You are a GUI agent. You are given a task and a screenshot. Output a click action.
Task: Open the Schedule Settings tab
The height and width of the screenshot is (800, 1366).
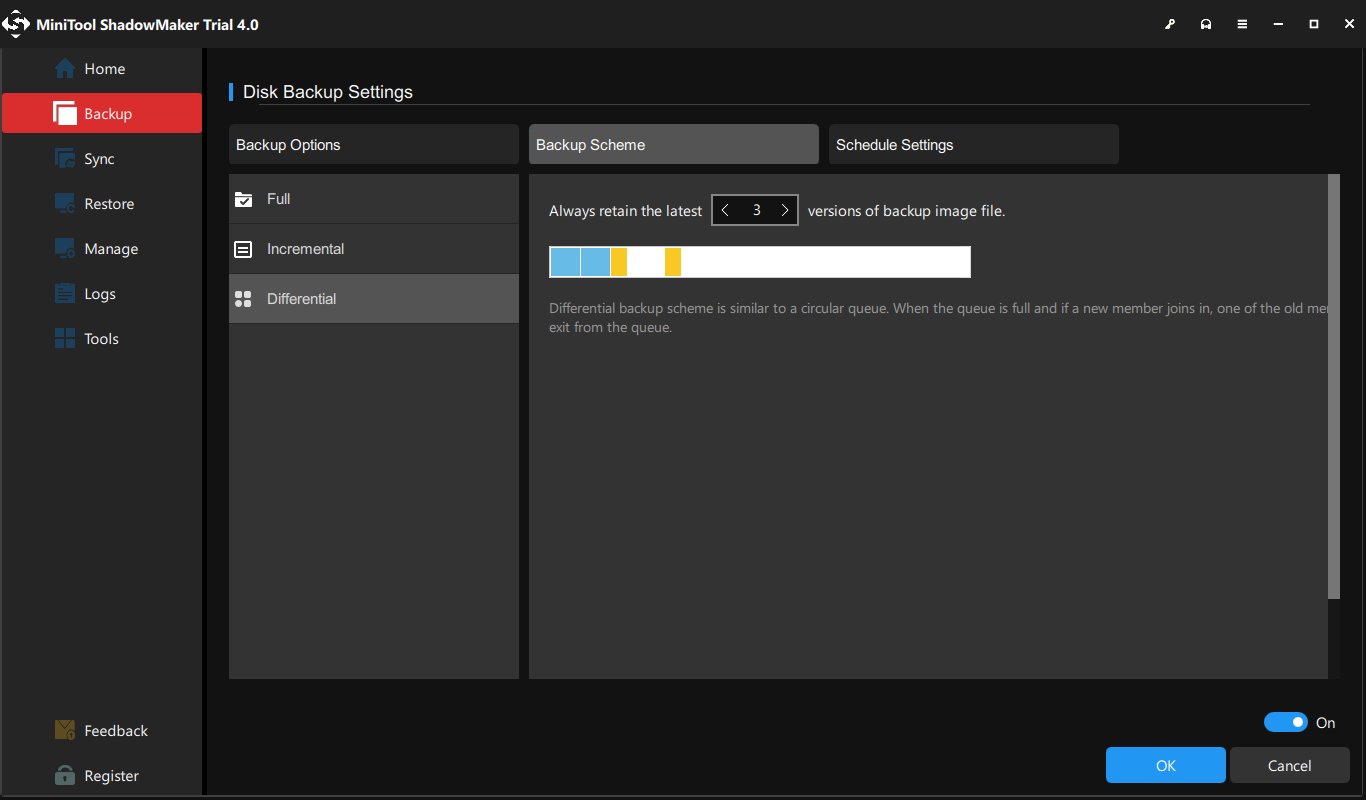click(x=974, y=144)
